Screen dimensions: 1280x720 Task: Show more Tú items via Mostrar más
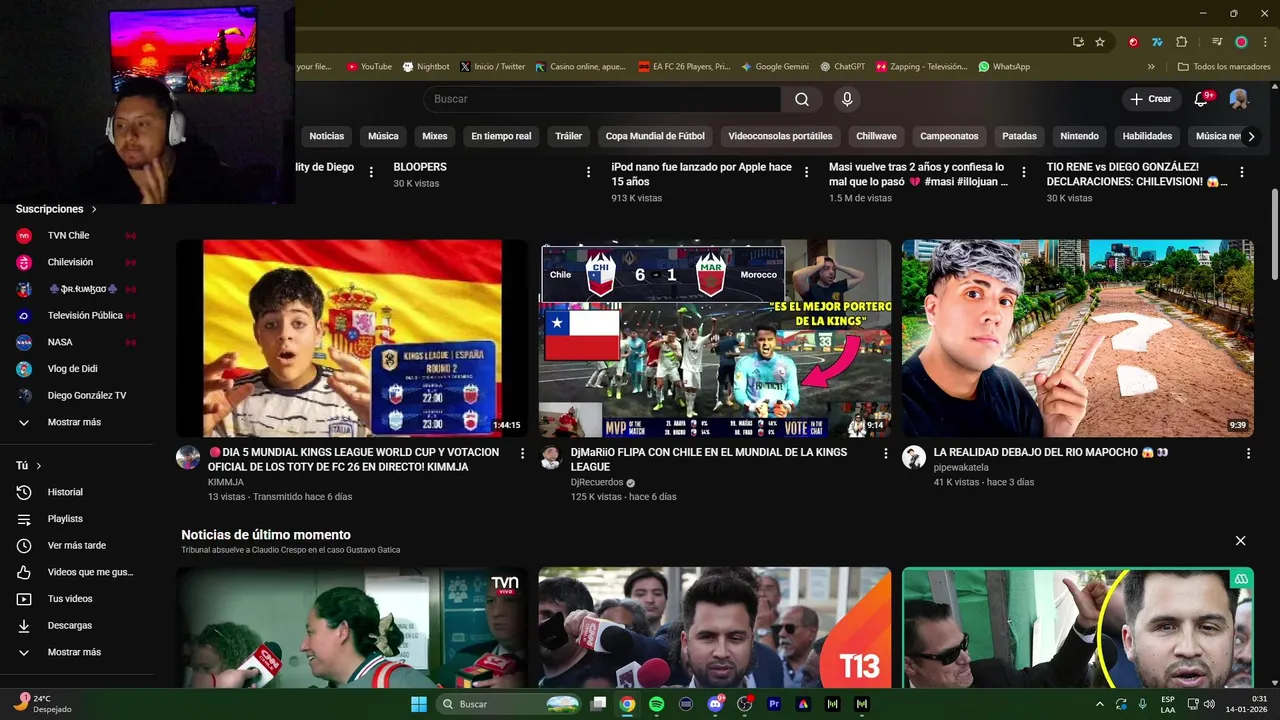point(76,652)
